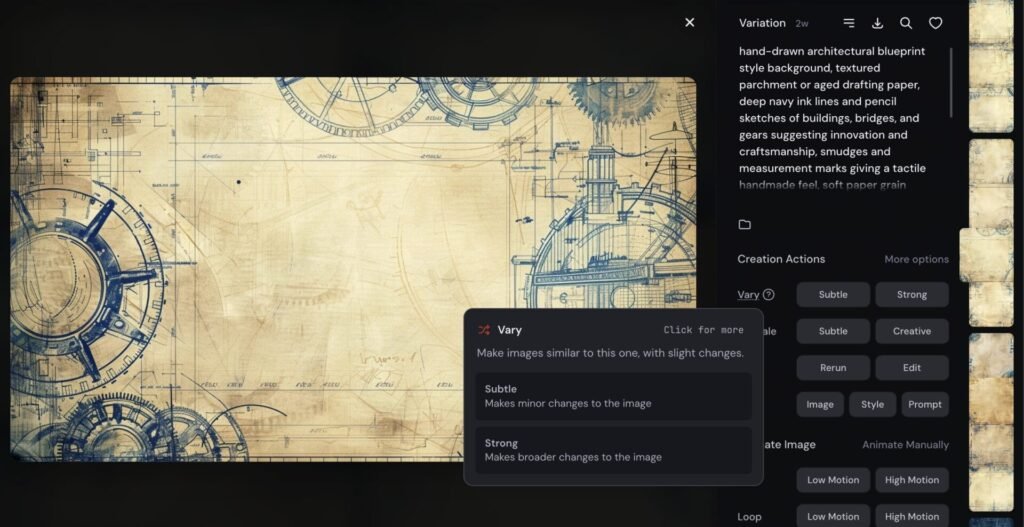This screenshot has width=1024, height=527.
Task: Close the image lightbox with the X
Action: (x=690, y=22)
